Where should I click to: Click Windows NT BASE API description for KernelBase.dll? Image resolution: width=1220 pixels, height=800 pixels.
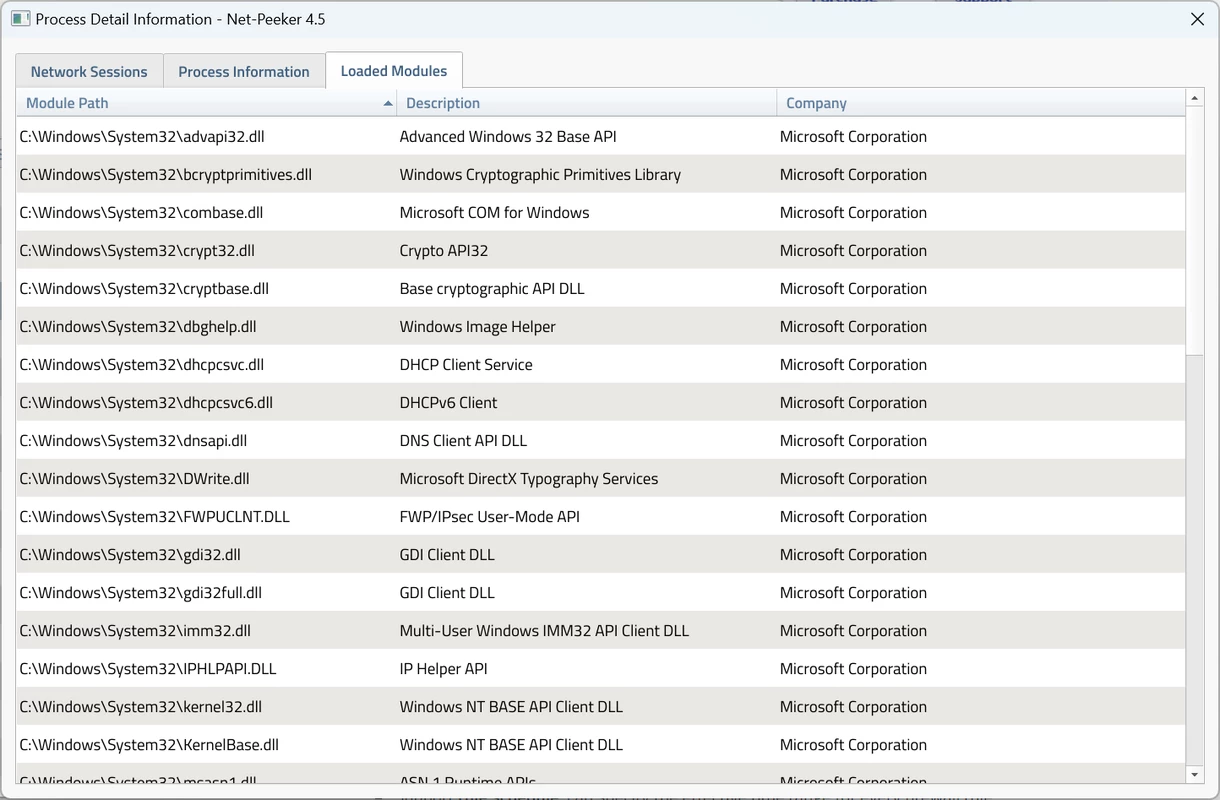point(511,745)
